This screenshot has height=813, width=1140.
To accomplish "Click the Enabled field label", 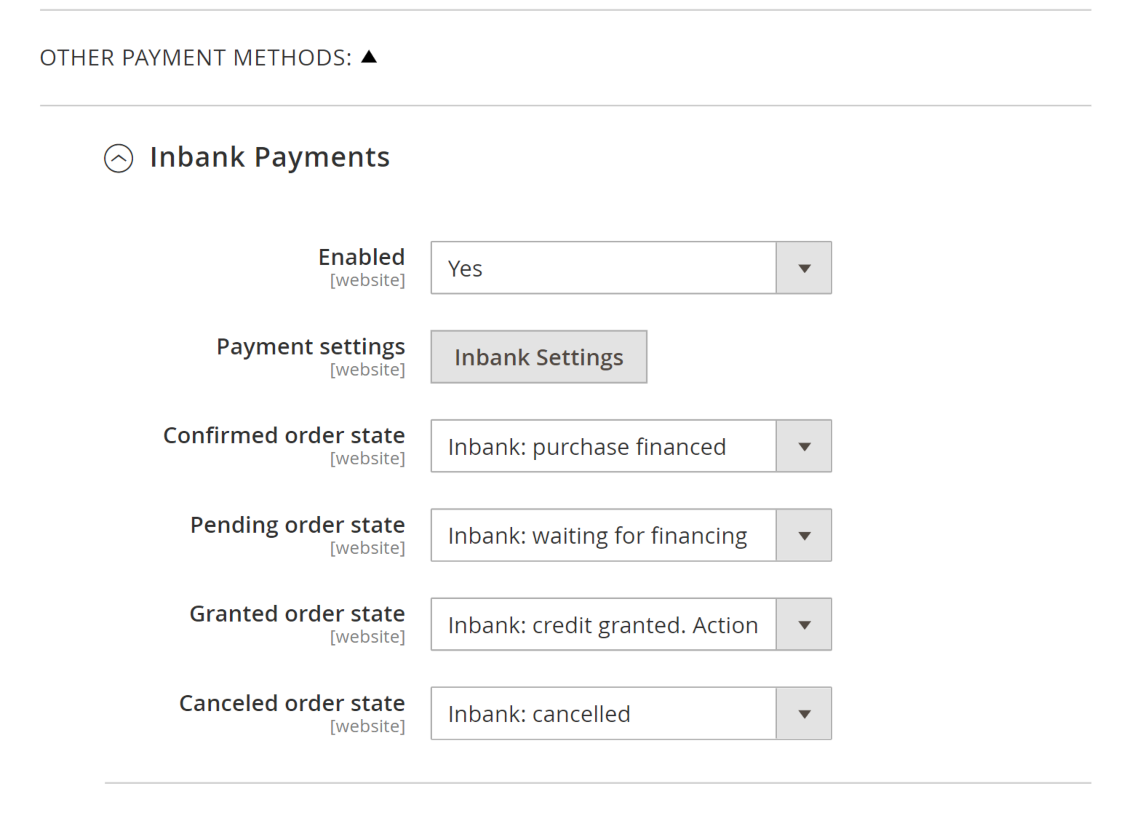I will coord(361,257).
